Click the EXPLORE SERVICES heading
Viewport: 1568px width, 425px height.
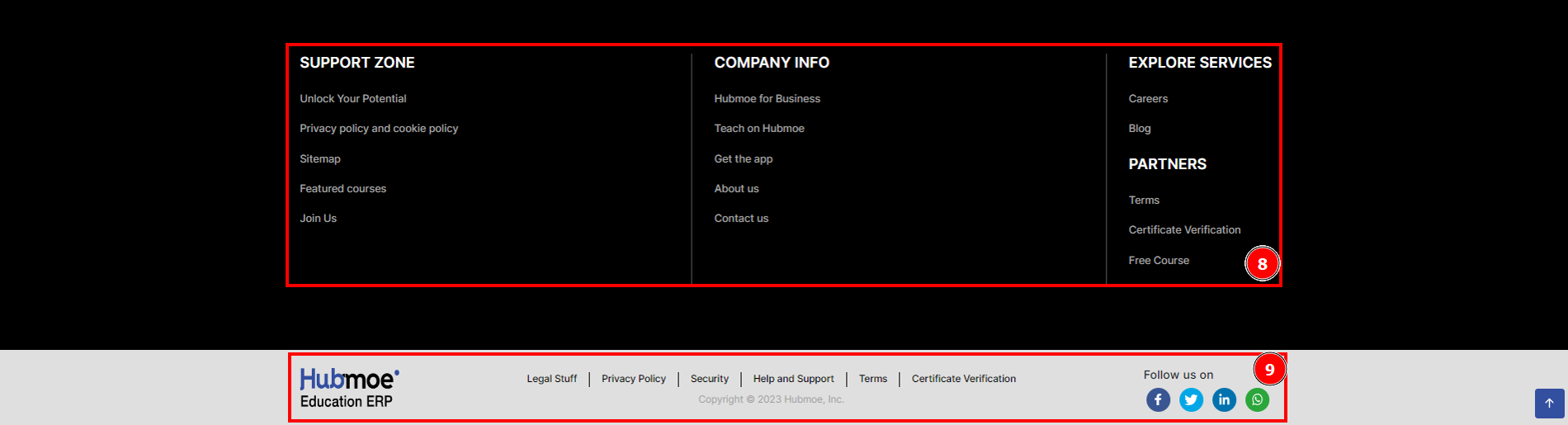(x=1200, y=63)
